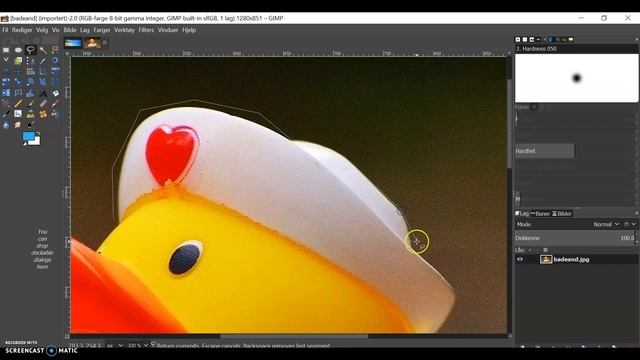Select the Dodge/Burn tool
This screenshot has height=360, width=640.
[31, 124]
